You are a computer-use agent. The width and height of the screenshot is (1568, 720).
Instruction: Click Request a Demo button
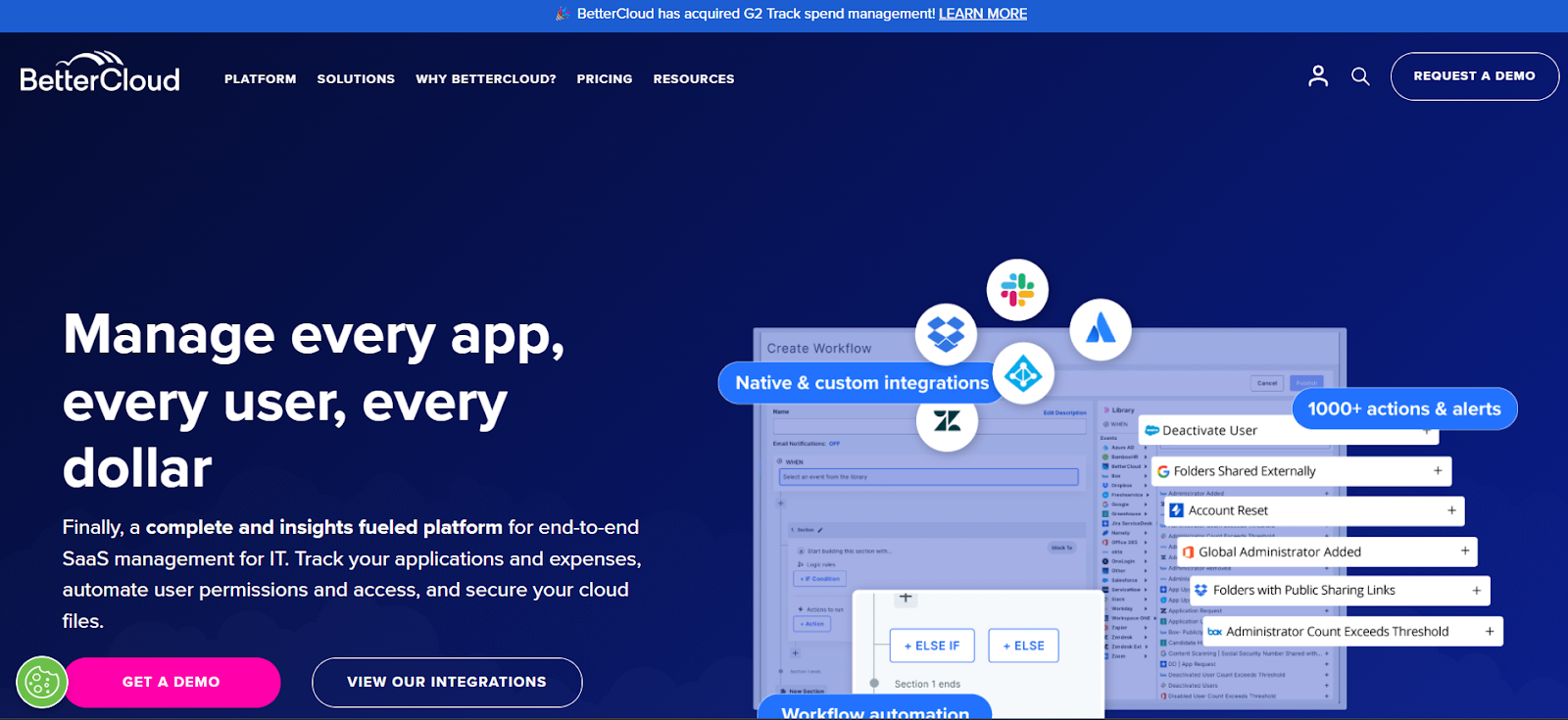[x=1474, y=76]
